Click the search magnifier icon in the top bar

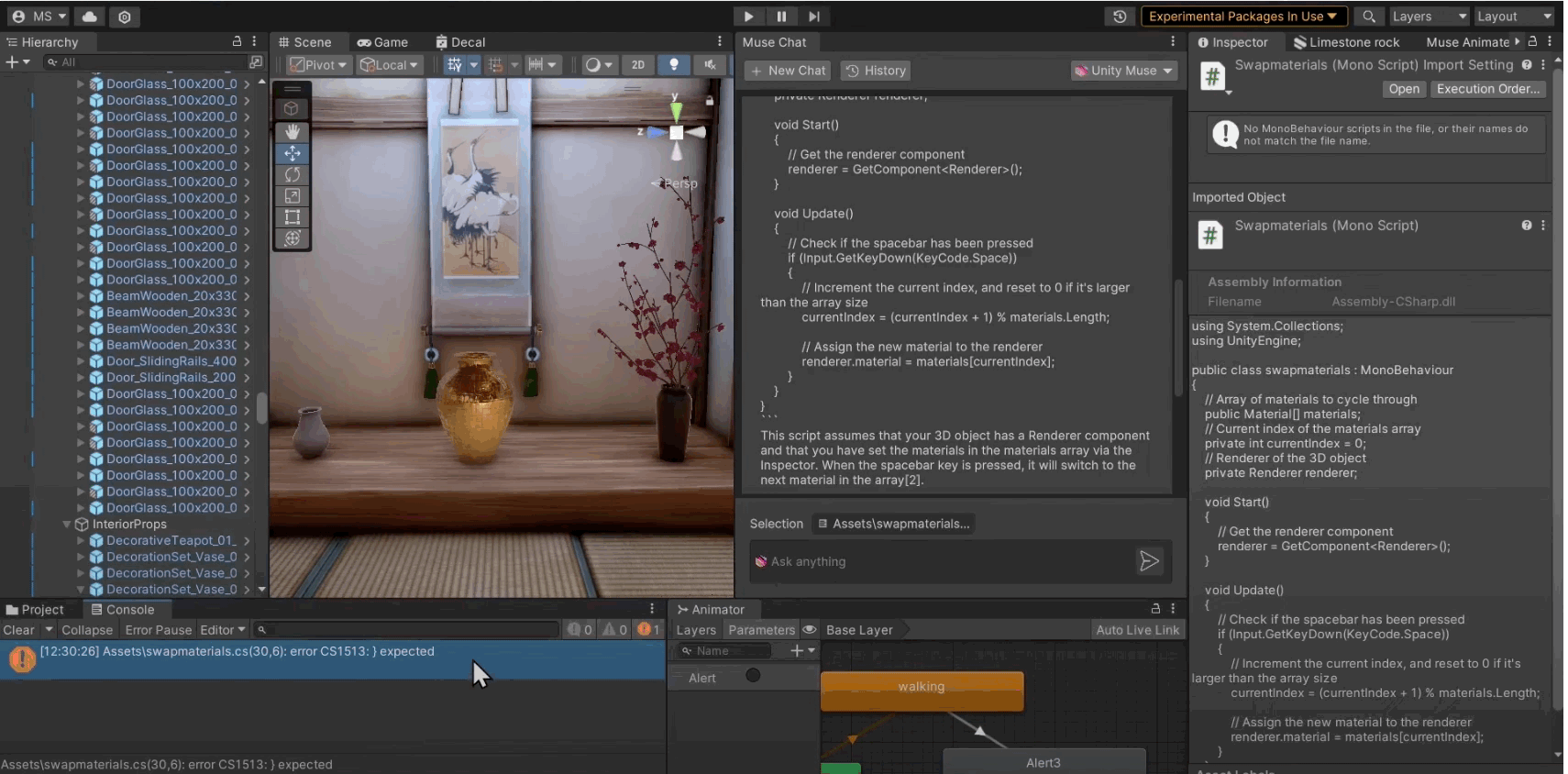(1368, 17)
